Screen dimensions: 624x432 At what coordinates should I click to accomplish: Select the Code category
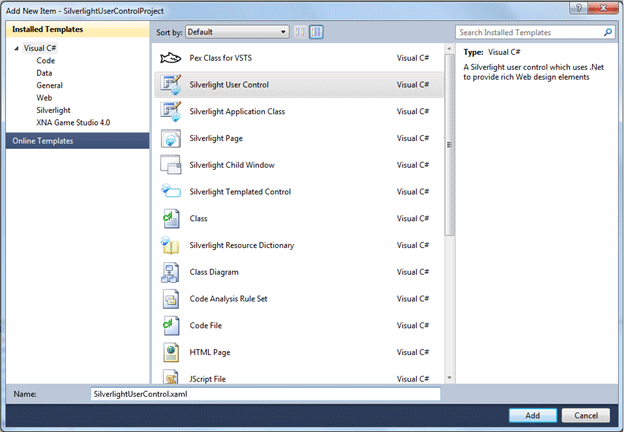coord(46,60)
